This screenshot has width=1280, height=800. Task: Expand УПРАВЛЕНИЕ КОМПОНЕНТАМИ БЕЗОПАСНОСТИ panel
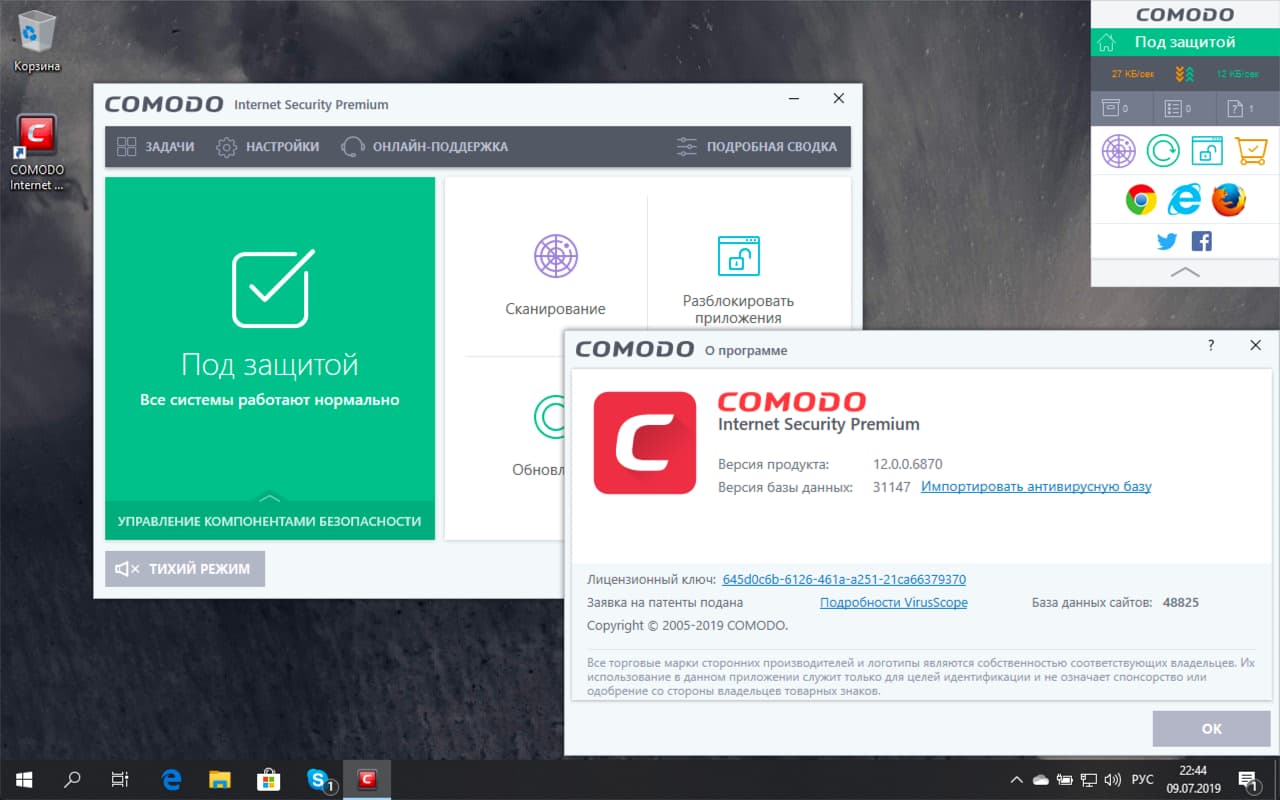pos(270,520)
